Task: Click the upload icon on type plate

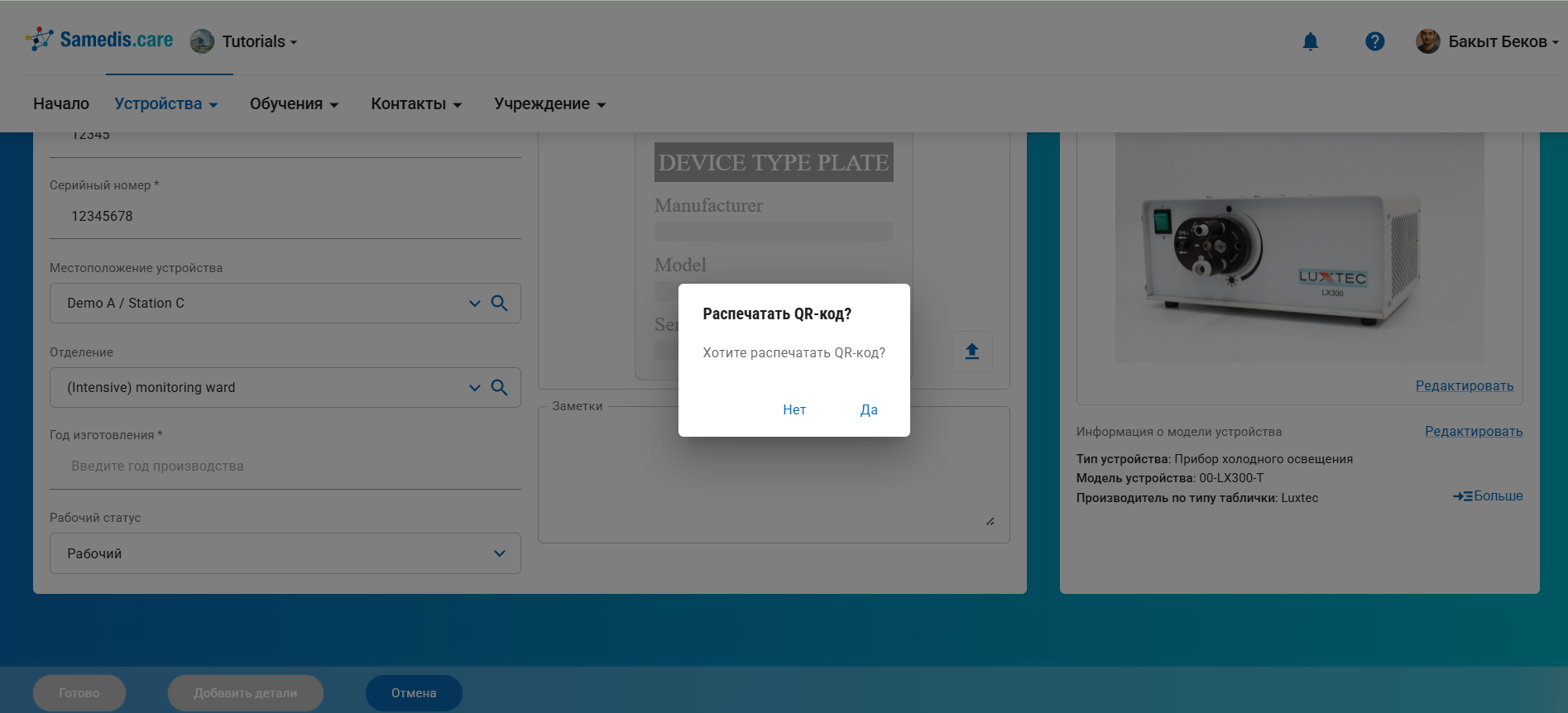Action: (x=971, y=352)
